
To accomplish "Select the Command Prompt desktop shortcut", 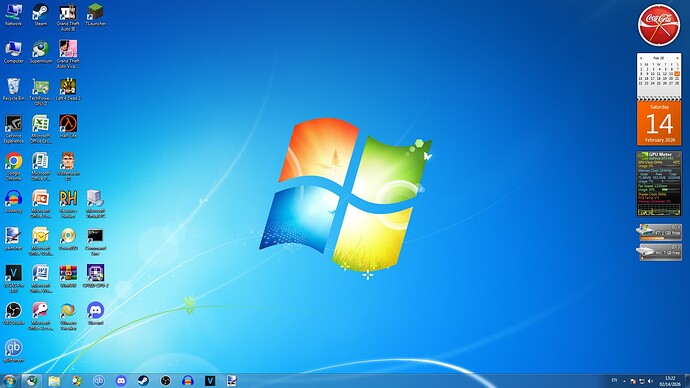I will click(x=95, y=242).
